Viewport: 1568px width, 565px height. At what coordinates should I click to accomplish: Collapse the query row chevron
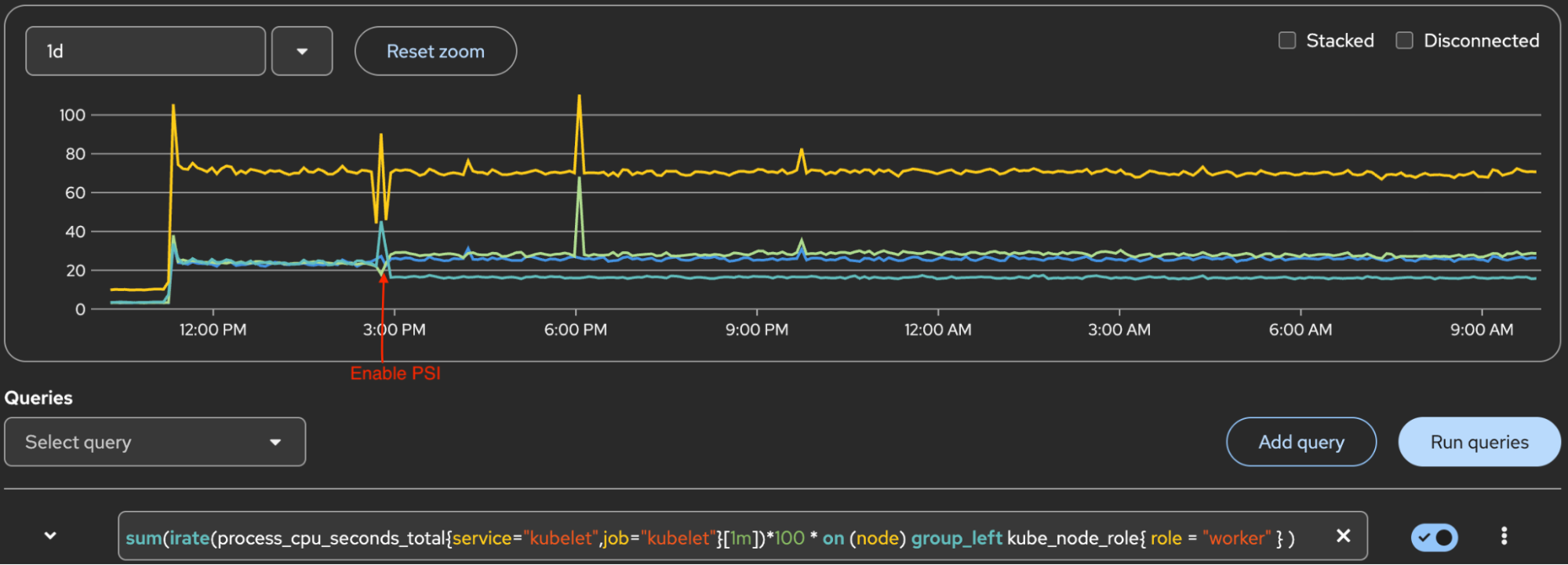click(50, 536)
